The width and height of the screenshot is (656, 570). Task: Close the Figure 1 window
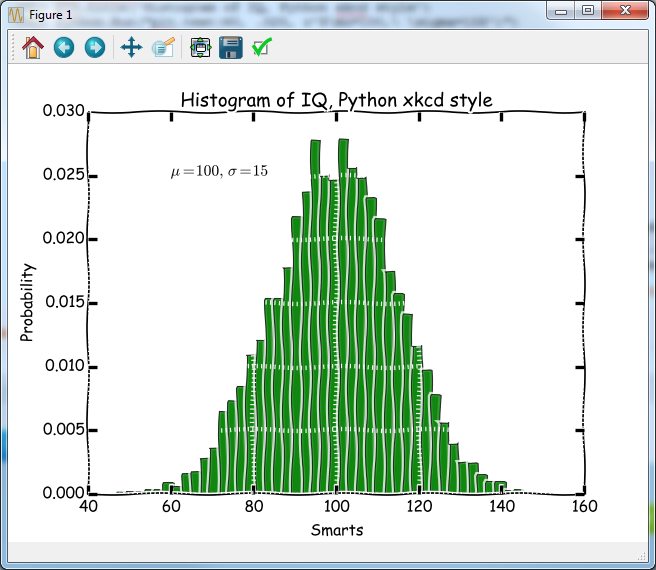pos(625,11)
